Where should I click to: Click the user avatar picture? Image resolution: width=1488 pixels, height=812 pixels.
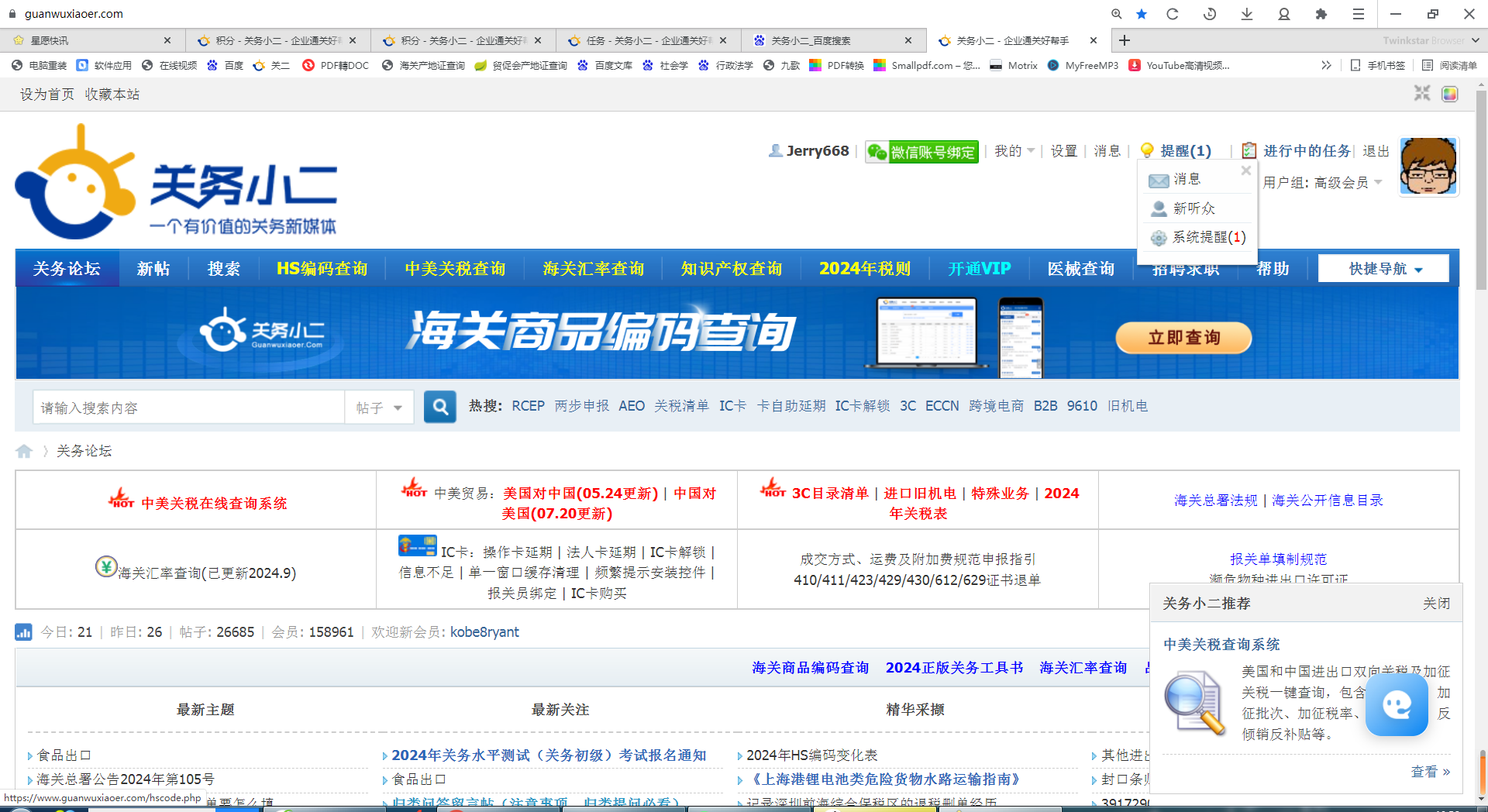tap(1428, 167)
